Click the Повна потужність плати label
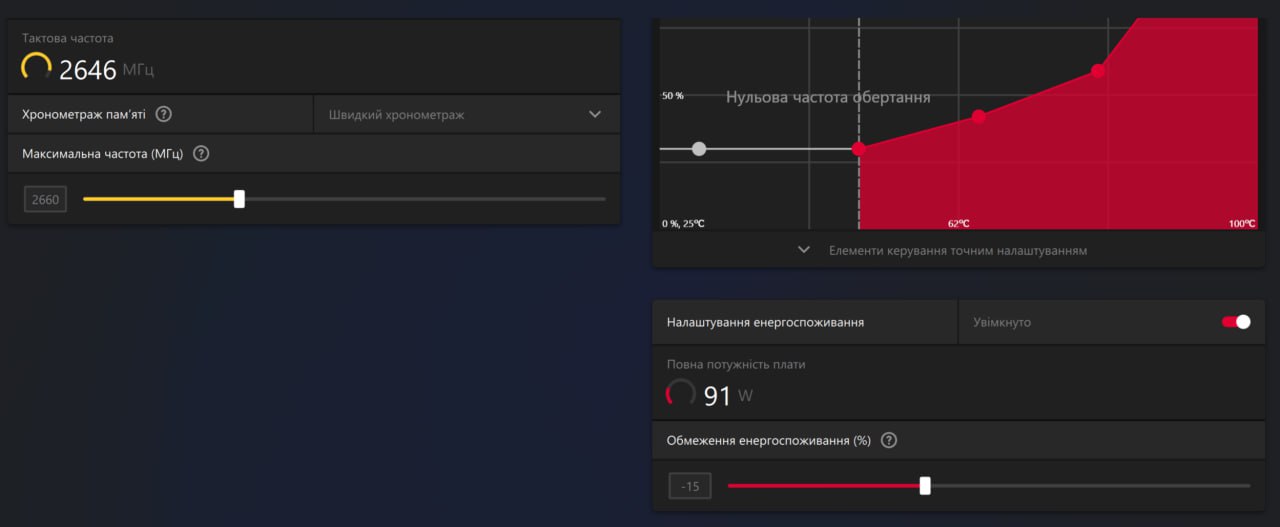1280x527 pixels. [736, 364]
